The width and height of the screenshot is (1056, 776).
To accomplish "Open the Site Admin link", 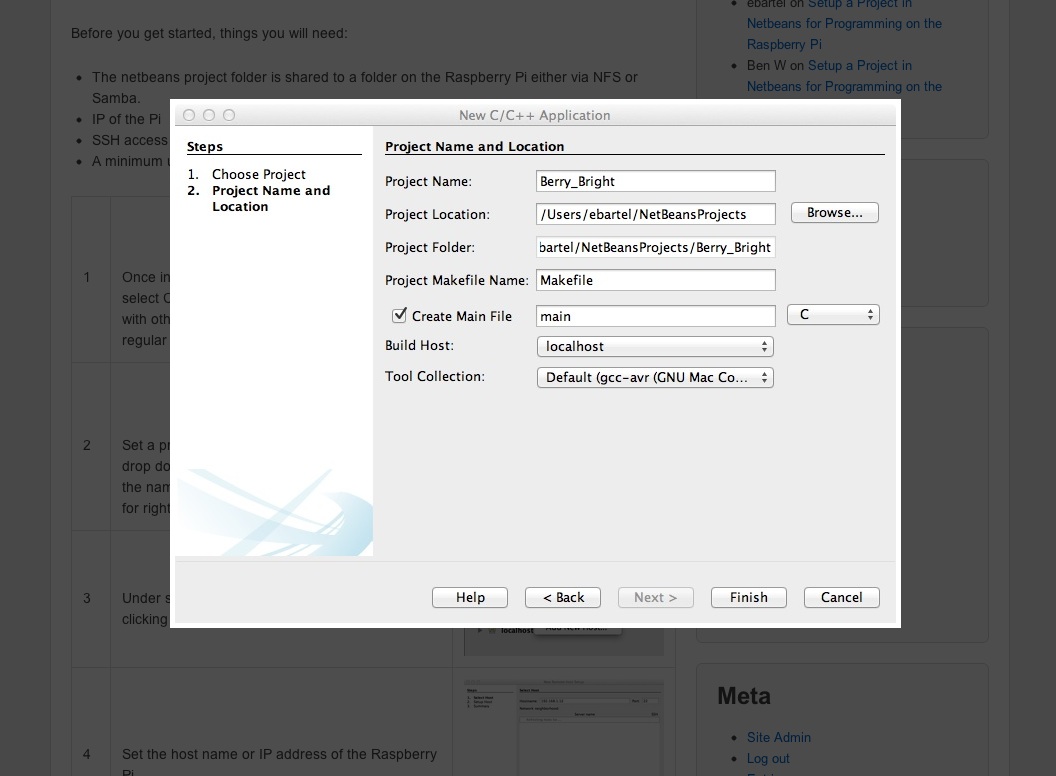I will [x=779, y=738].
